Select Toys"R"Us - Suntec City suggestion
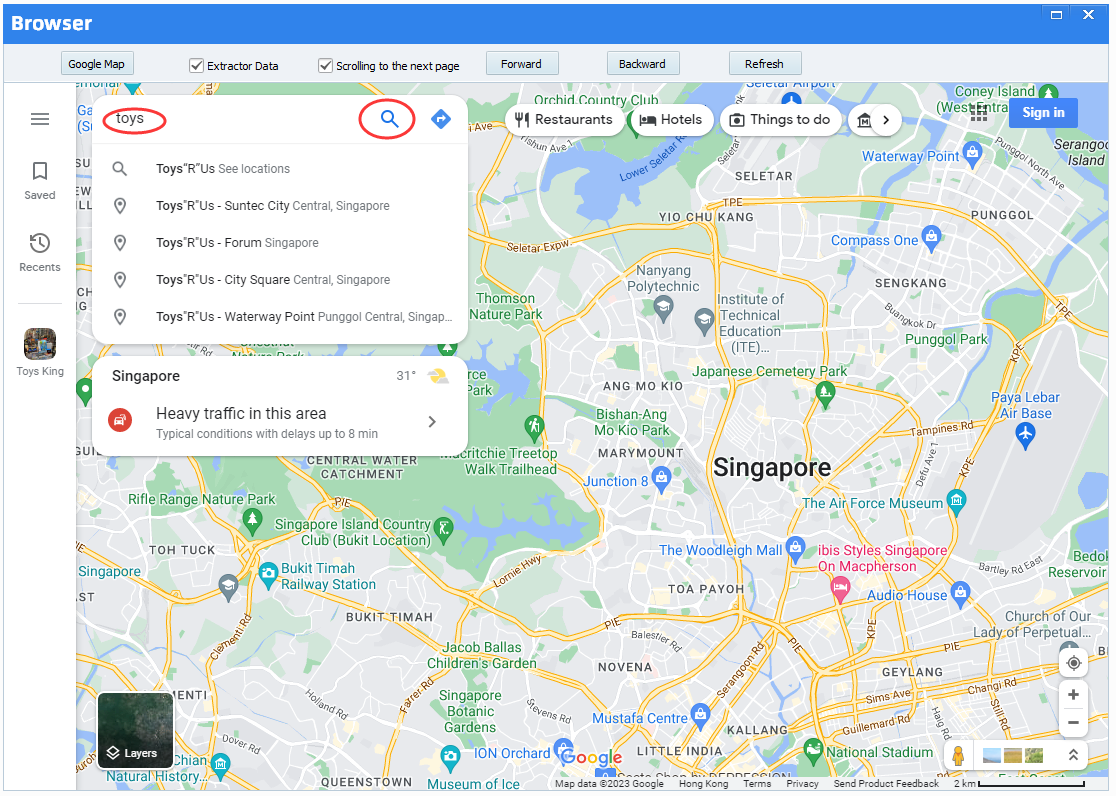The width and height of the screenshot is (1116, 796). (272, 206)
